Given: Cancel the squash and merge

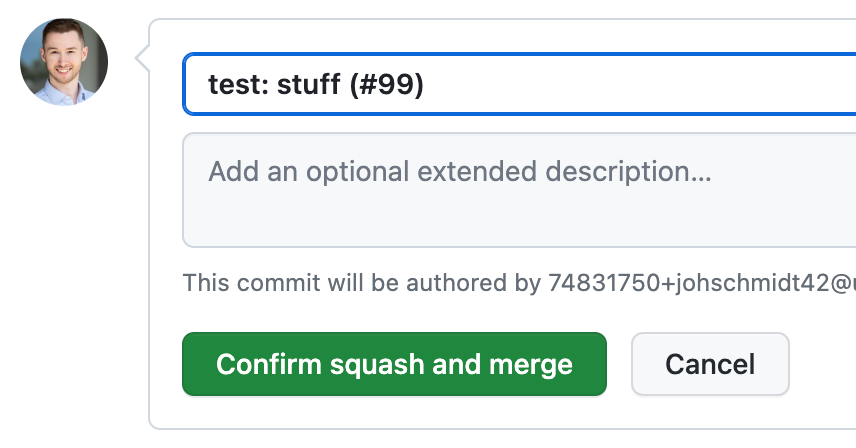Looking at the screenshot, I should pos(710,364).
